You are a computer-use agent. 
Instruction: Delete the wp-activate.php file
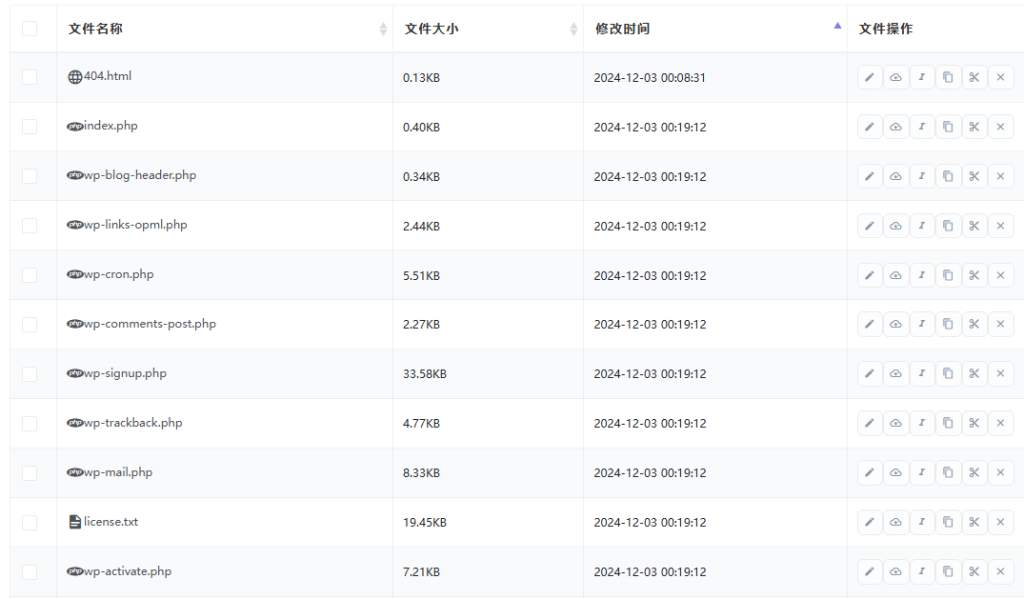click(x=1000, y=572)
